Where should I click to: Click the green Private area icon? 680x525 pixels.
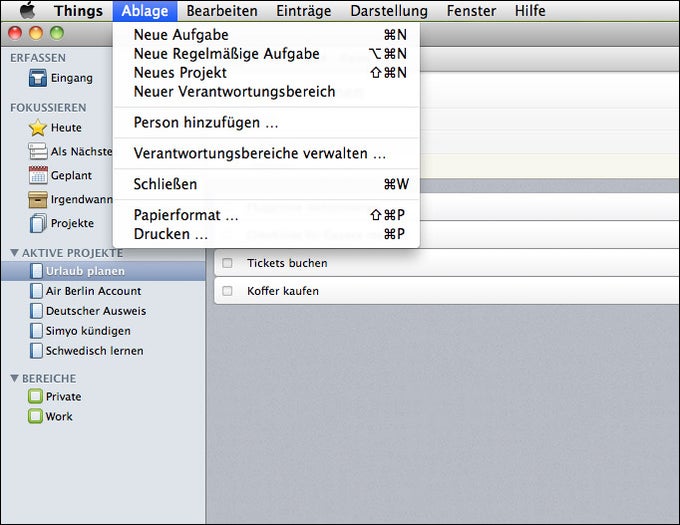pos(35,396)
